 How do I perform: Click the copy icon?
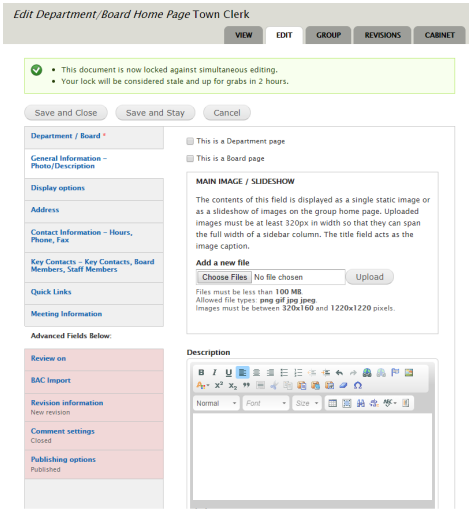288,385
